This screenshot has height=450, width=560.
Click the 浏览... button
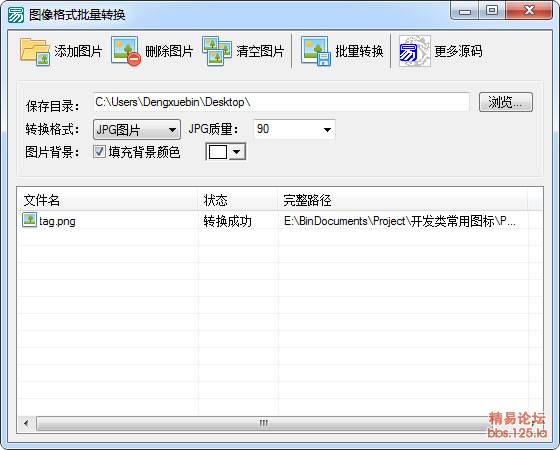(506, 102)
